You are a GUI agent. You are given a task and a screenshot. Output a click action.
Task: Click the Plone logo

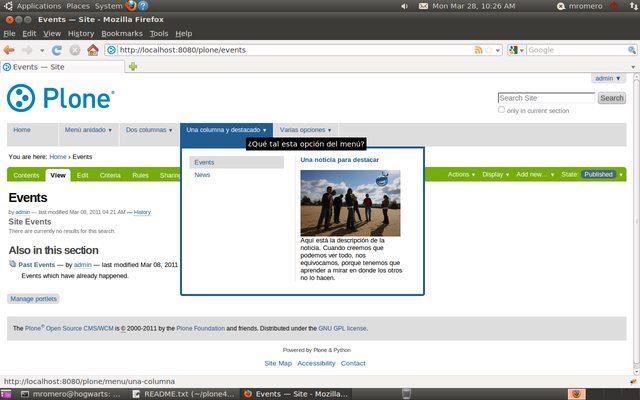[61, 98]
